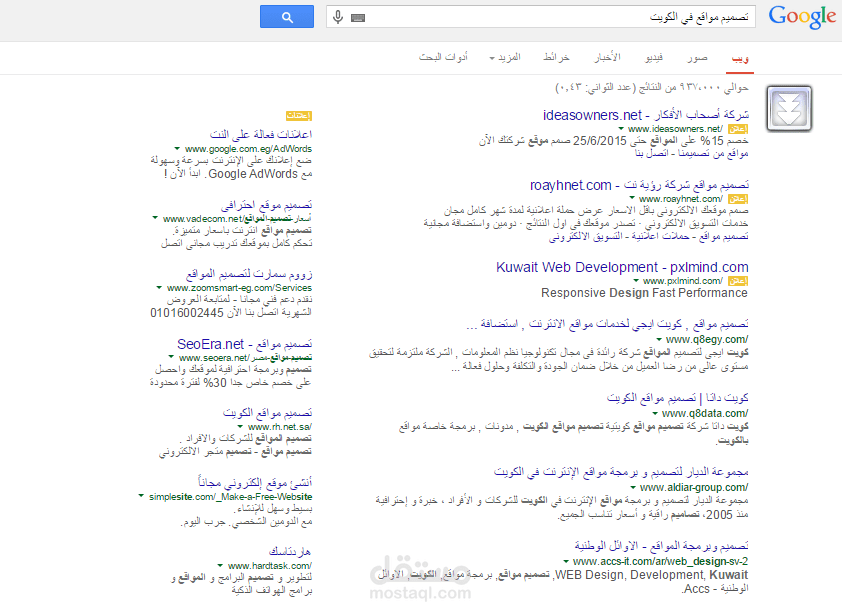This screenshot has height=614, width=842.
Task: Click the www.aldiar-group.com green URL
Action: (694, 488)
